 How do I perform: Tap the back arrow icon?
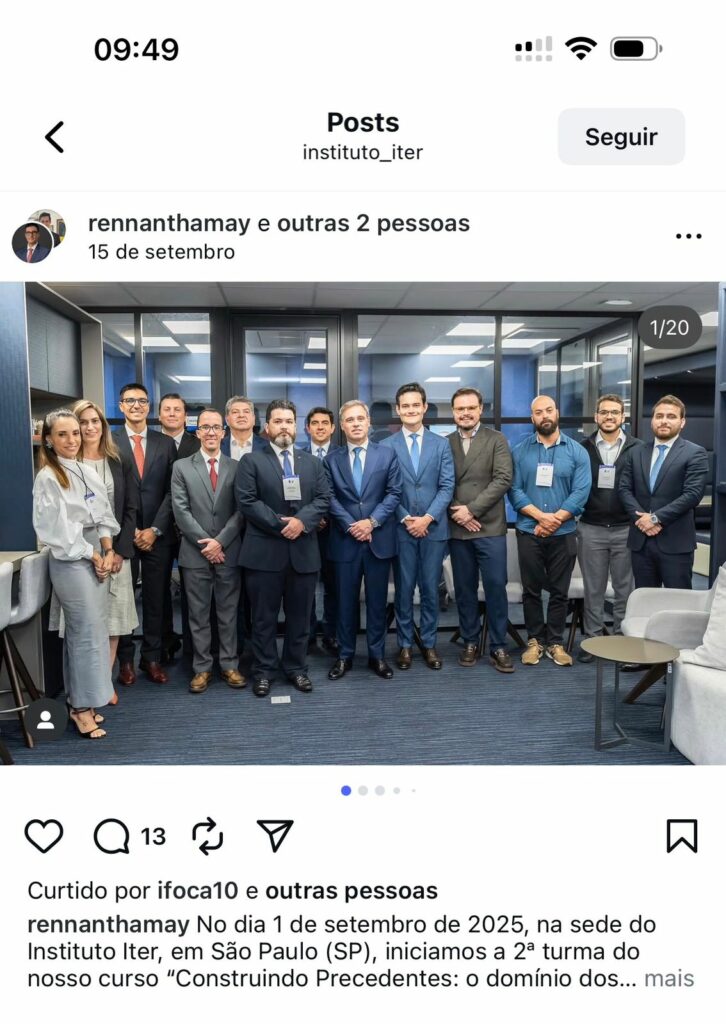(55, 137)
